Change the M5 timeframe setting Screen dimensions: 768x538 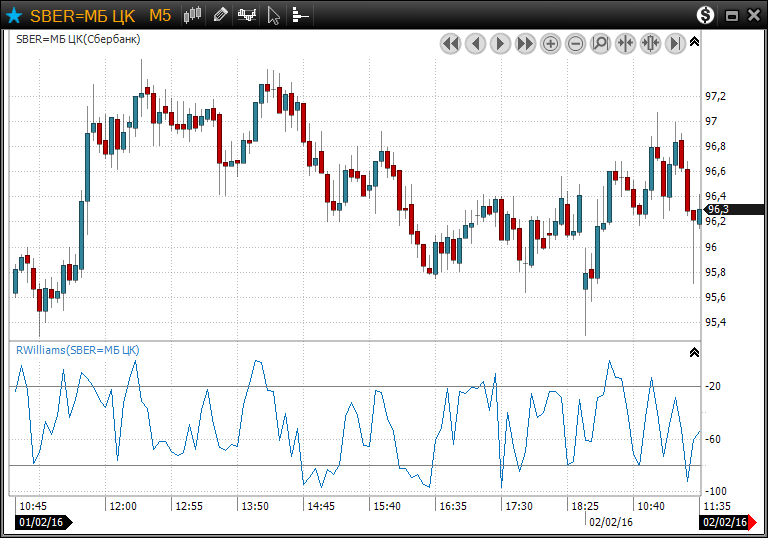160,15
